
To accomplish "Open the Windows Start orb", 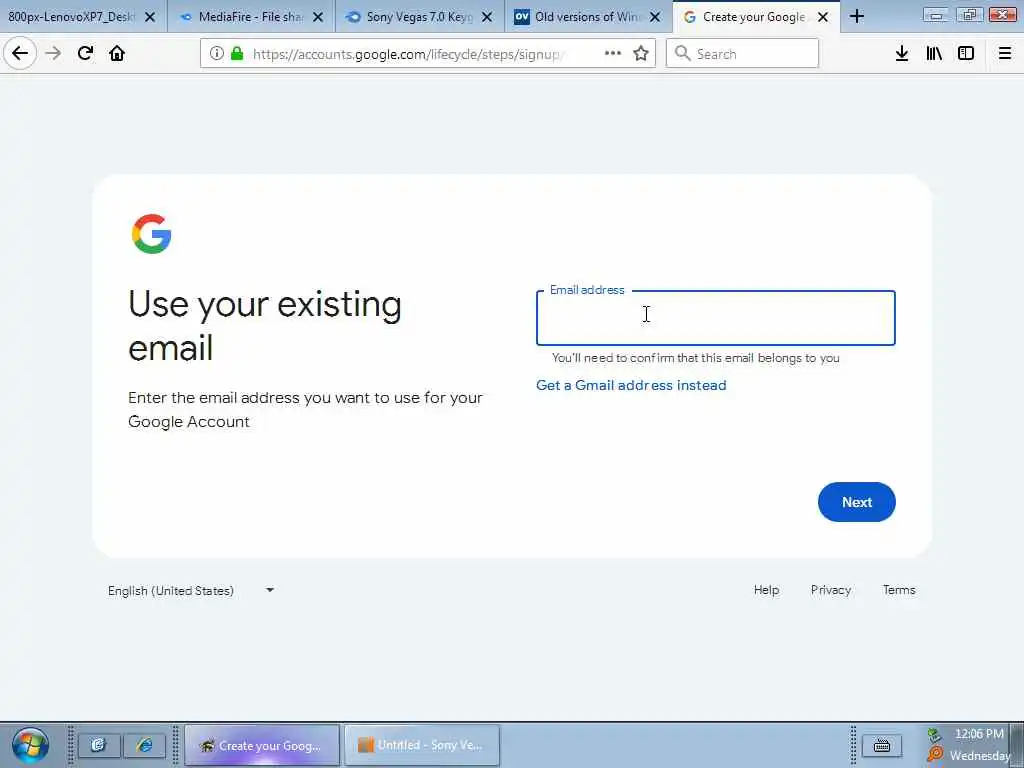I will [x=30, y=745].
